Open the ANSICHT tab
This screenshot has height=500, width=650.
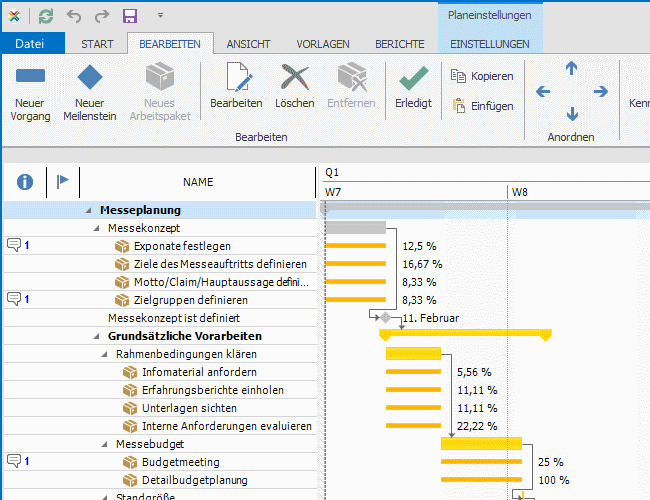pyautogui.click(x=248, y=44)
